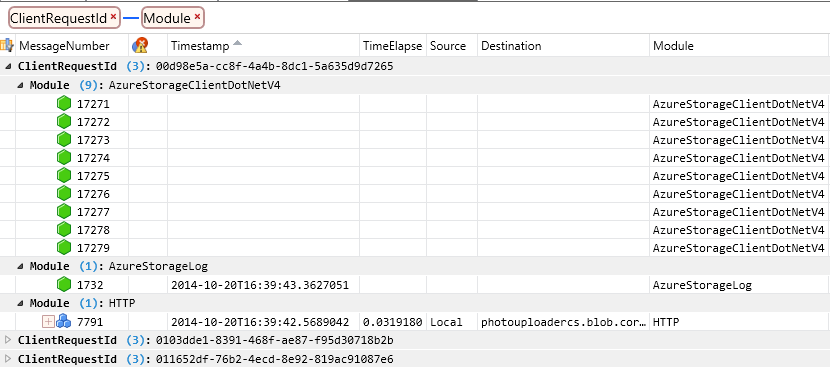Select the ClientRequestId grouping chip label

click(x=59, y=19)
